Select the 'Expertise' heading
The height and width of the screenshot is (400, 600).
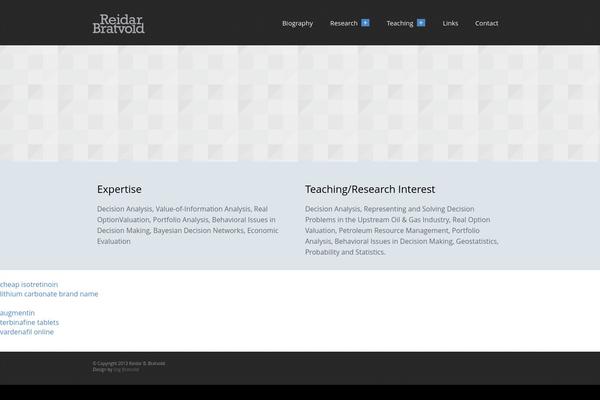pos(119,189)
